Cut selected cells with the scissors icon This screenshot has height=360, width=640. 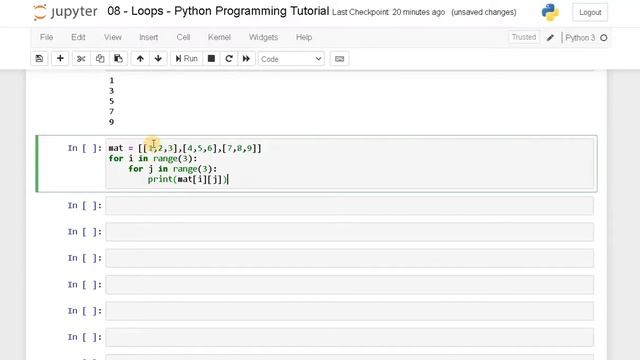81,59
